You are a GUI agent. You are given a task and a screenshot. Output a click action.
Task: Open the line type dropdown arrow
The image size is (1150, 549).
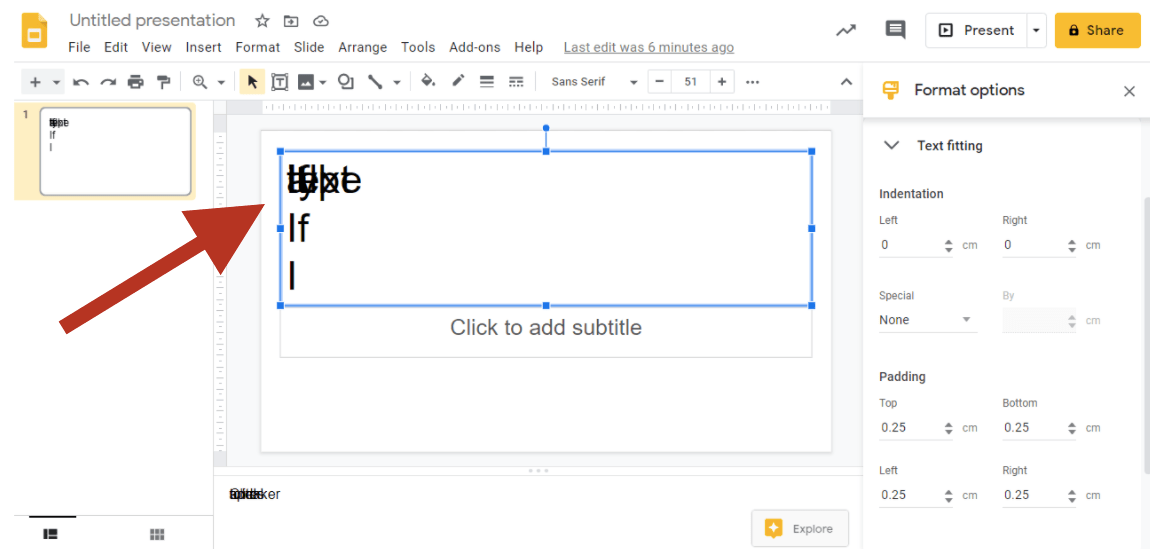[x=397, y=82]
